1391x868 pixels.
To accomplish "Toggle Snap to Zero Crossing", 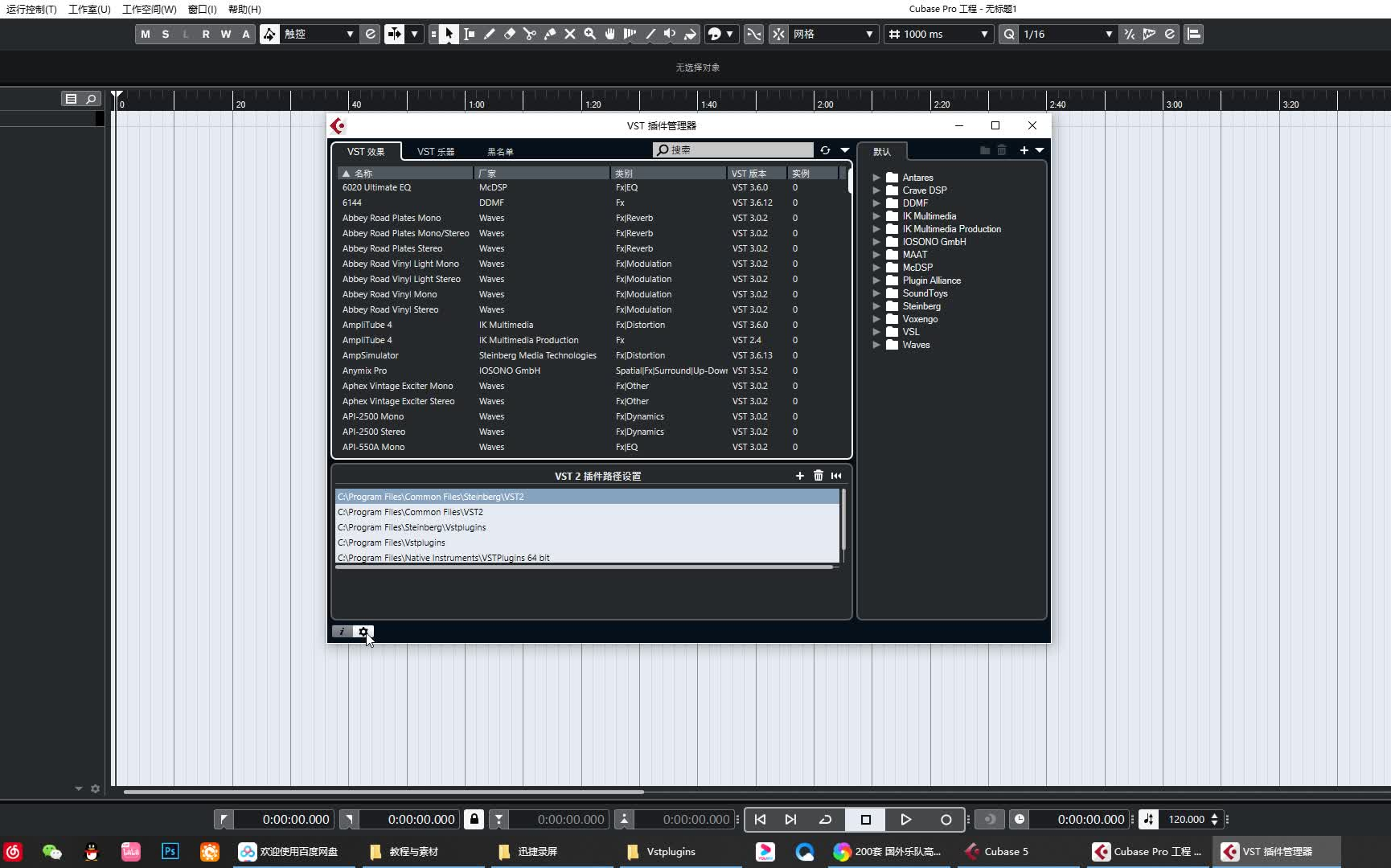I will [x=753, y=34].
